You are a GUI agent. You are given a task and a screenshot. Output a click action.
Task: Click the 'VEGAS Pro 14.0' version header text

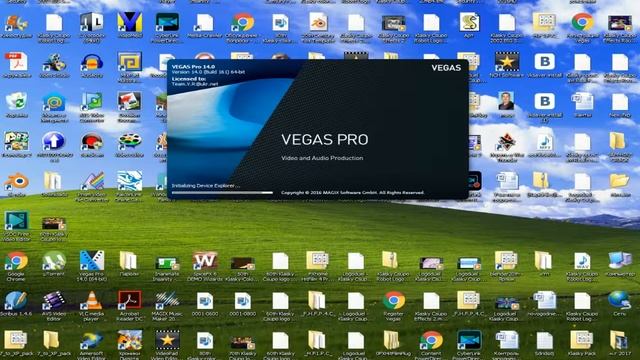[193, 67]
